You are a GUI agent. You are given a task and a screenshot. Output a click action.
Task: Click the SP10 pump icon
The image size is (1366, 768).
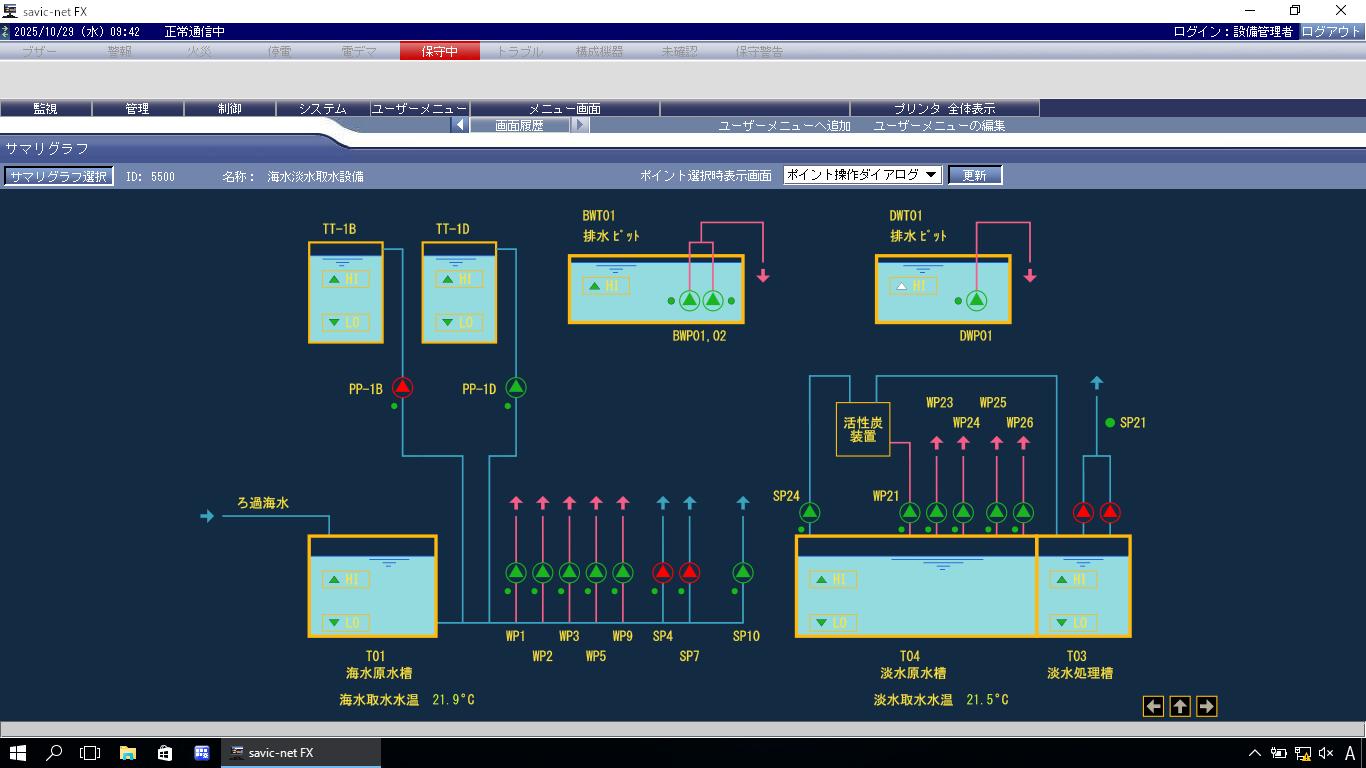742,573
